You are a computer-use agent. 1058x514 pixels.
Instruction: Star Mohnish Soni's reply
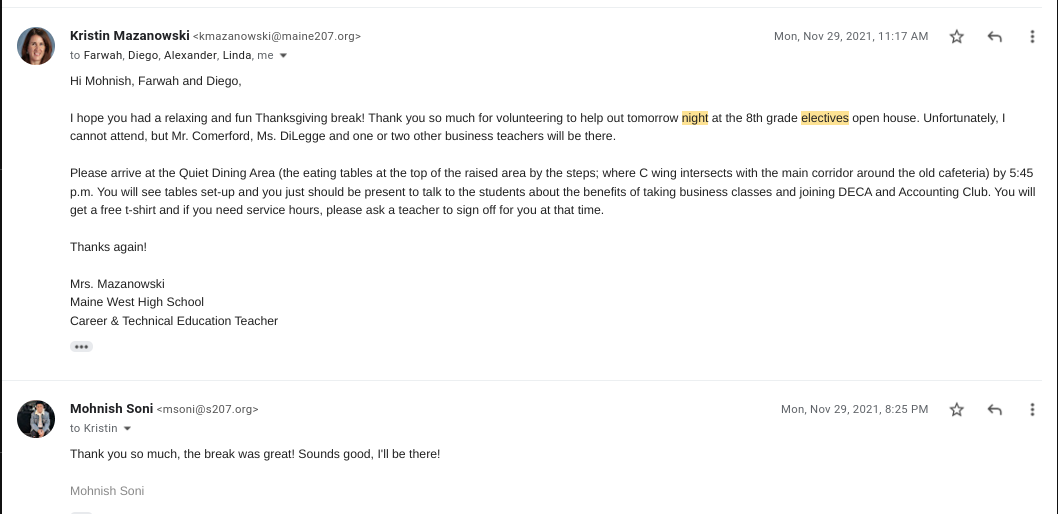coord(956,409)
